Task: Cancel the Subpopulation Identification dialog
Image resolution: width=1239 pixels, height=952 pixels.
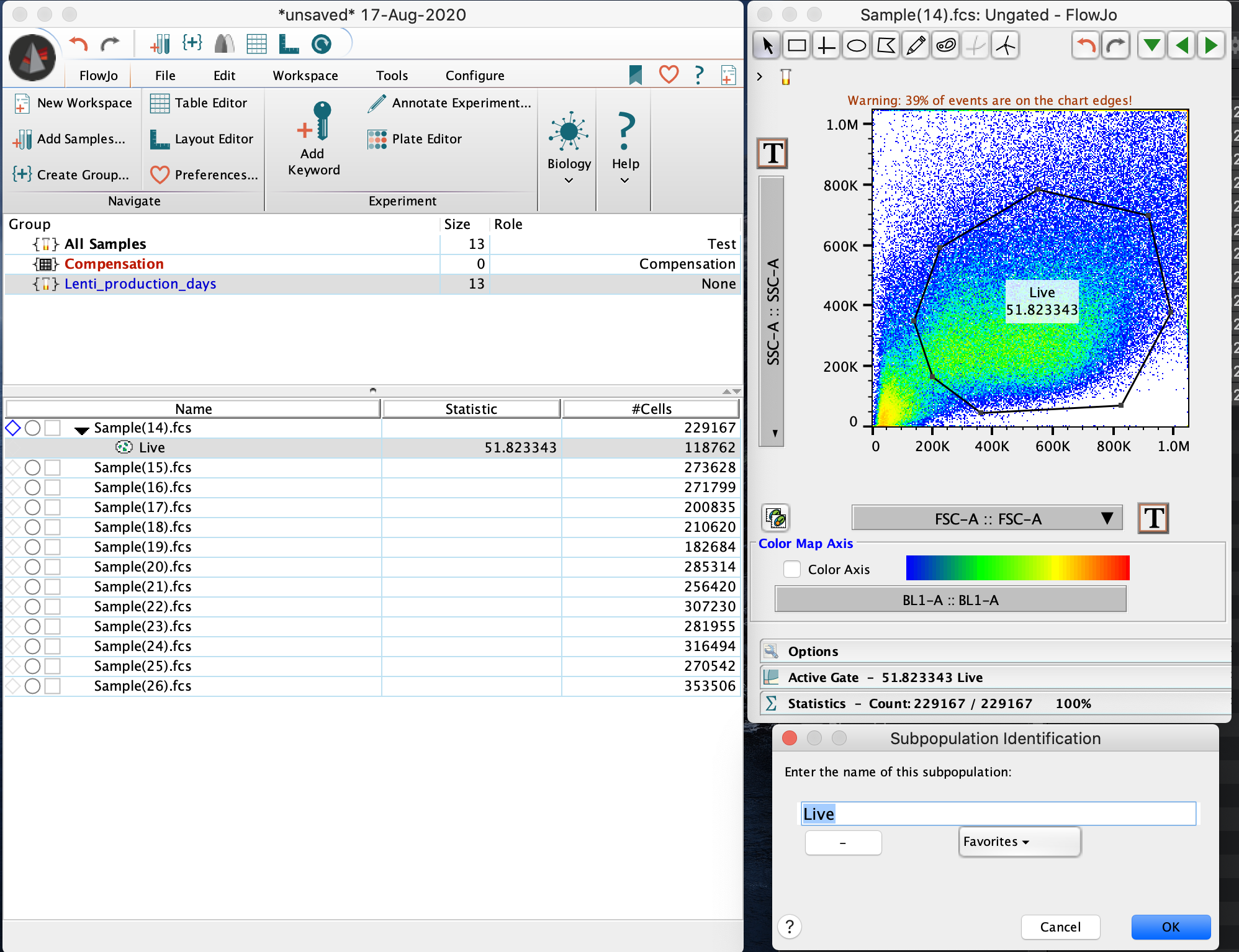Action: [x=1060, y=927]
